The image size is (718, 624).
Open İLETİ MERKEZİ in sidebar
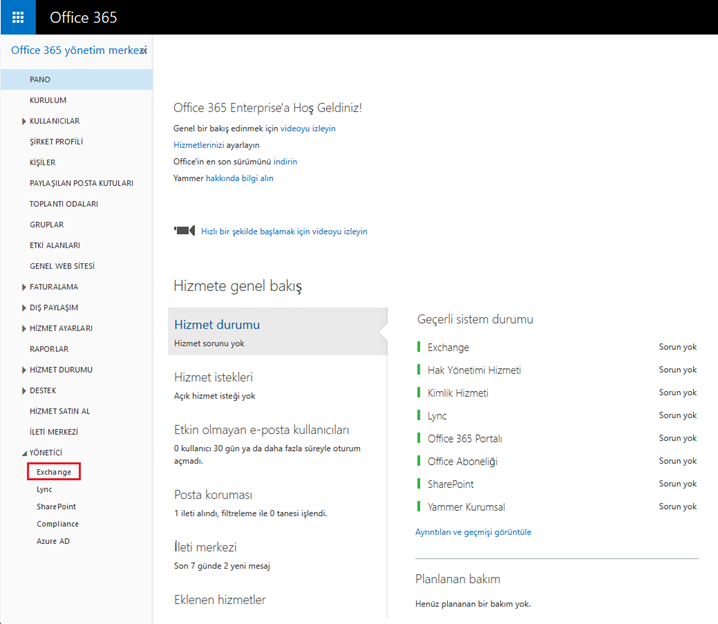tap(54, 432)
